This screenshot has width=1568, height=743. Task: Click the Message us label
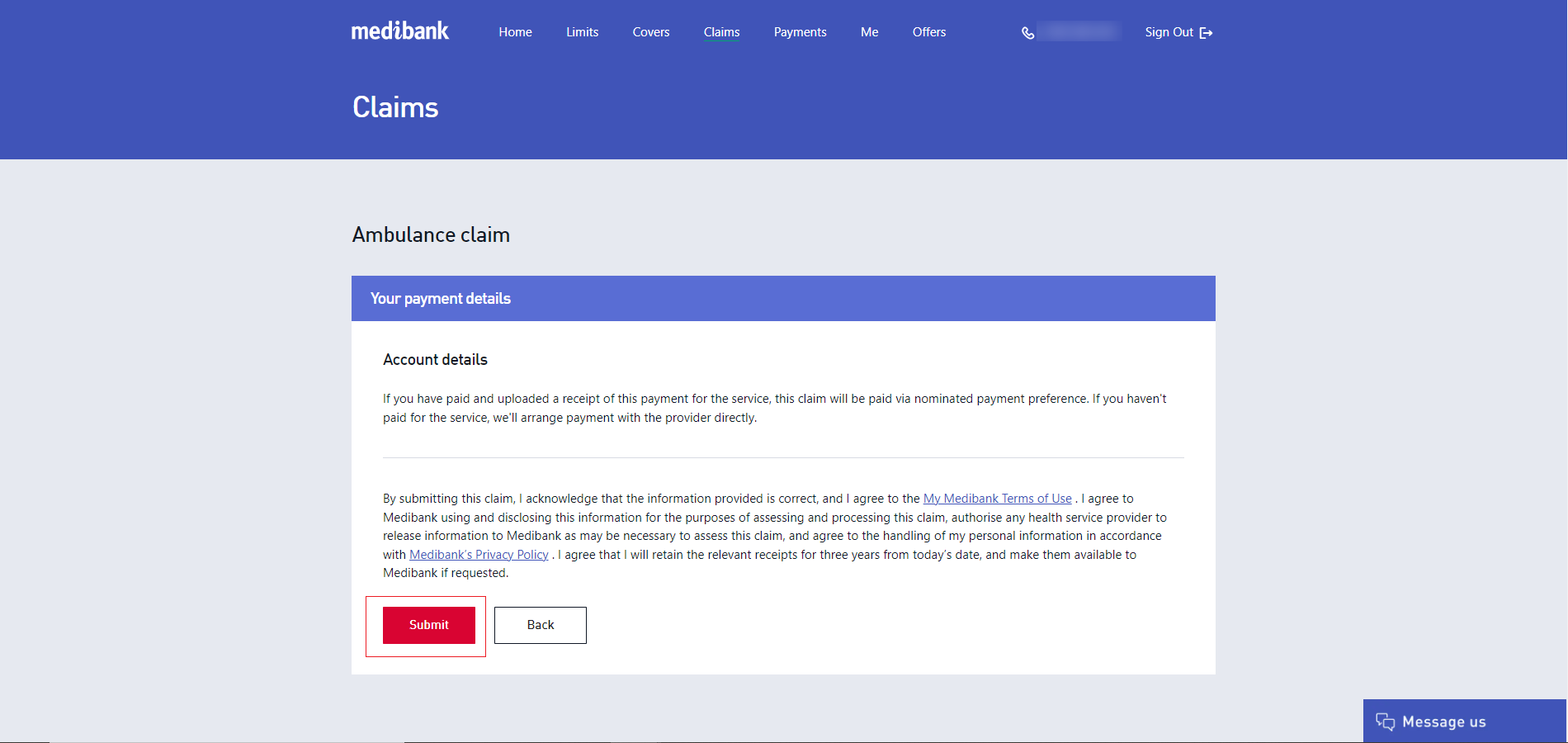(x=1443, y=722)
